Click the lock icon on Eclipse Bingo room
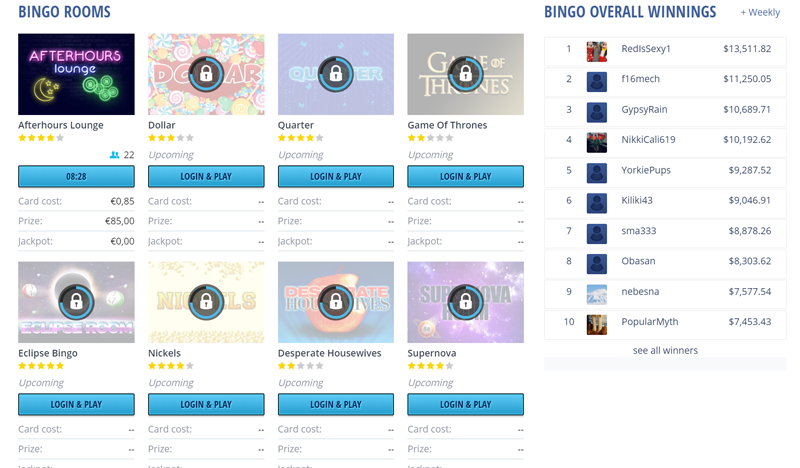 click(76, 300)
